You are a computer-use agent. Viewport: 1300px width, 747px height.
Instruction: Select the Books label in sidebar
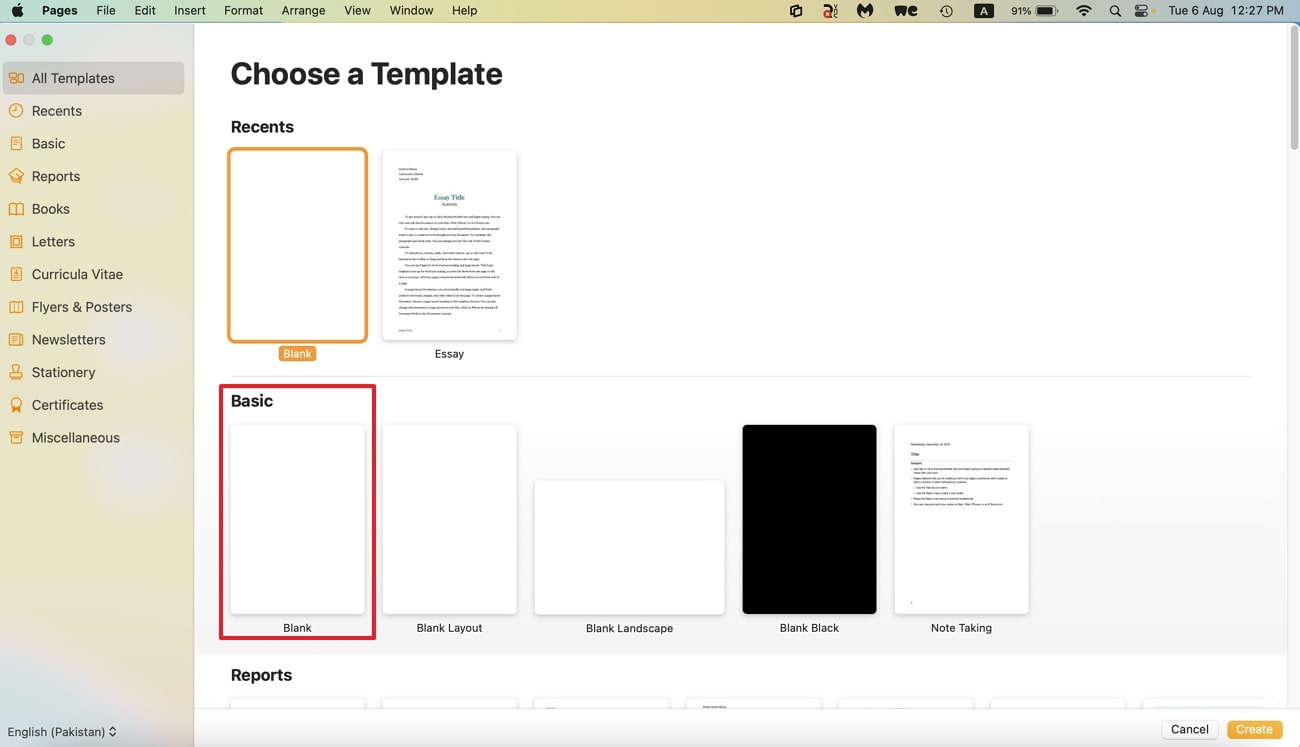[51, 209]
